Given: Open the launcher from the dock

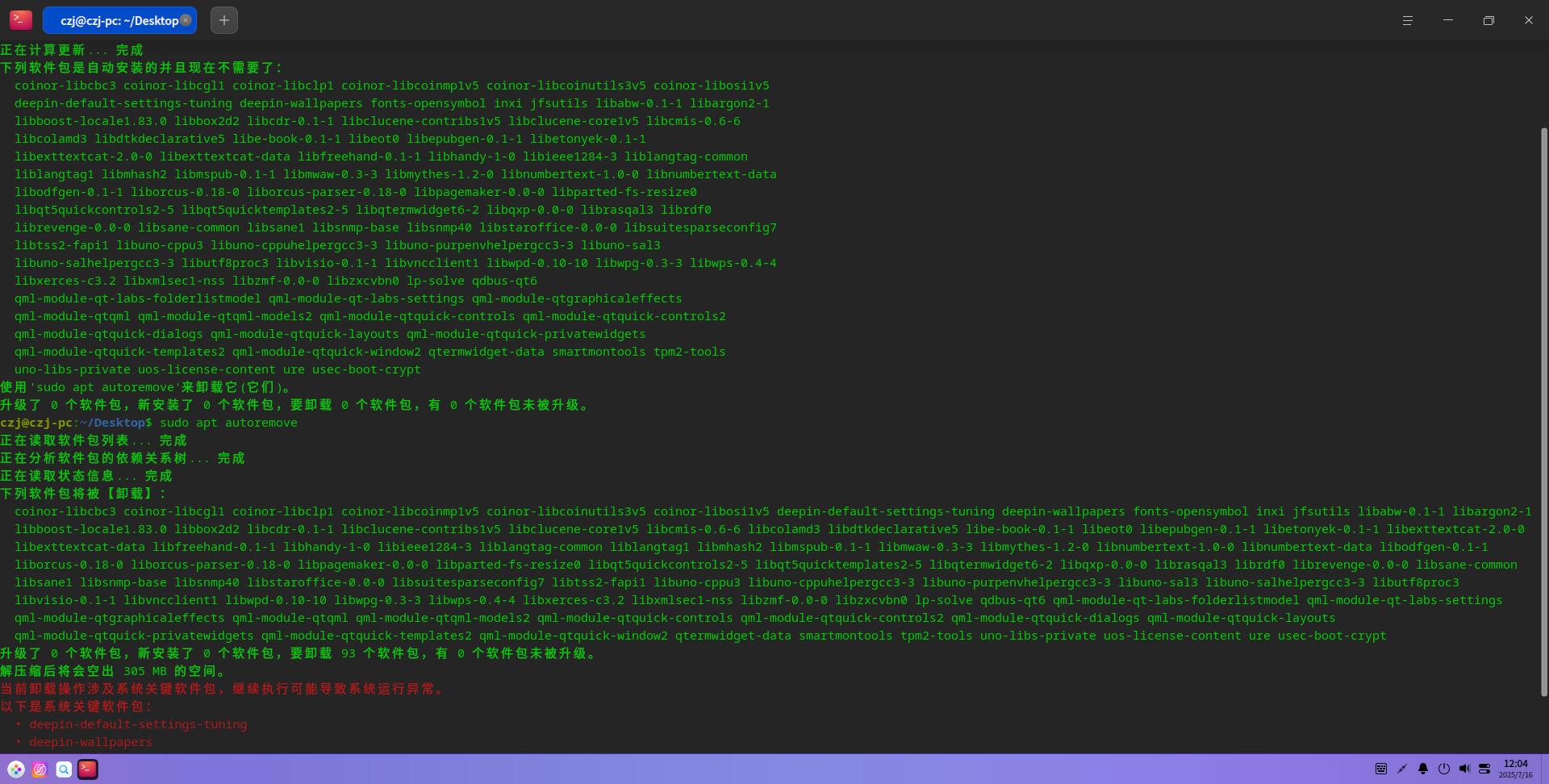Looking at the screenshot, I should click(x=16, y=769).
